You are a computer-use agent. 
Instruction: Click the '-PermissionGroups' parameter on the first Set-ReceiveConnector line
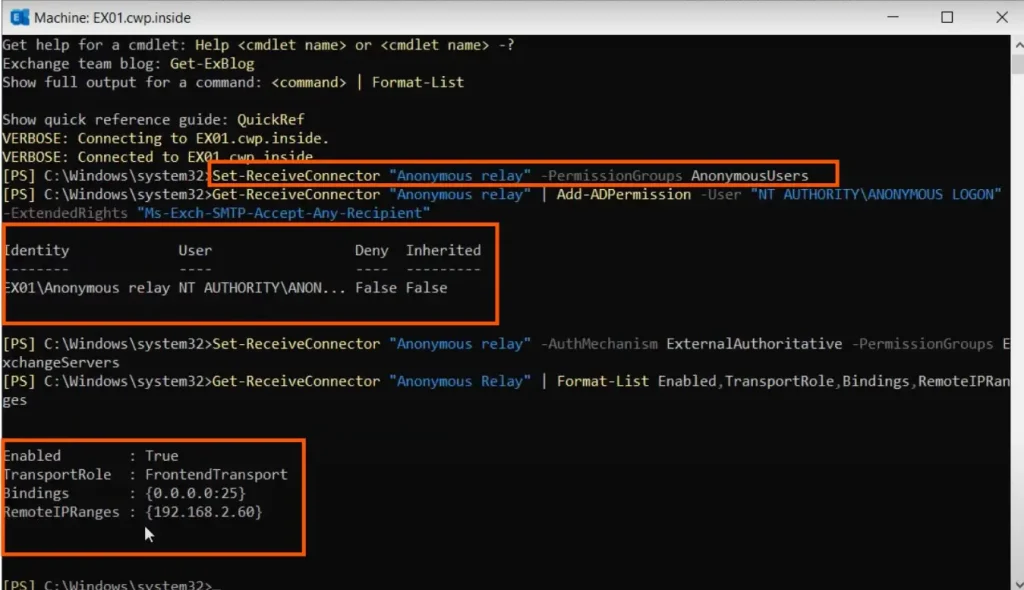(611, 176)
